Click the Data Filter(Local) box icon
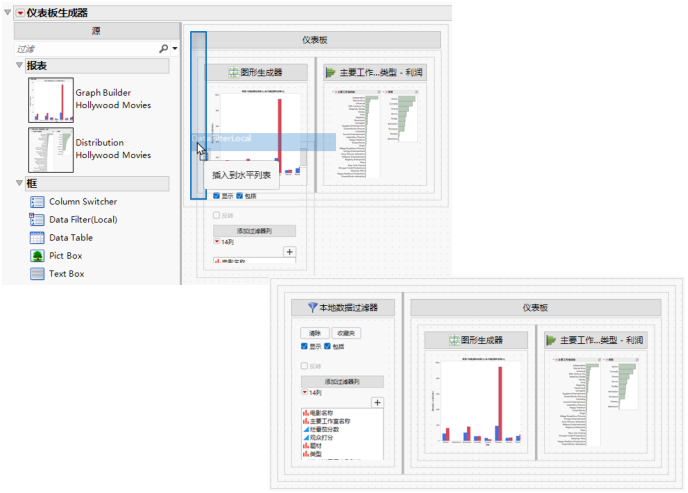The image size is (688, 493). 37,219
